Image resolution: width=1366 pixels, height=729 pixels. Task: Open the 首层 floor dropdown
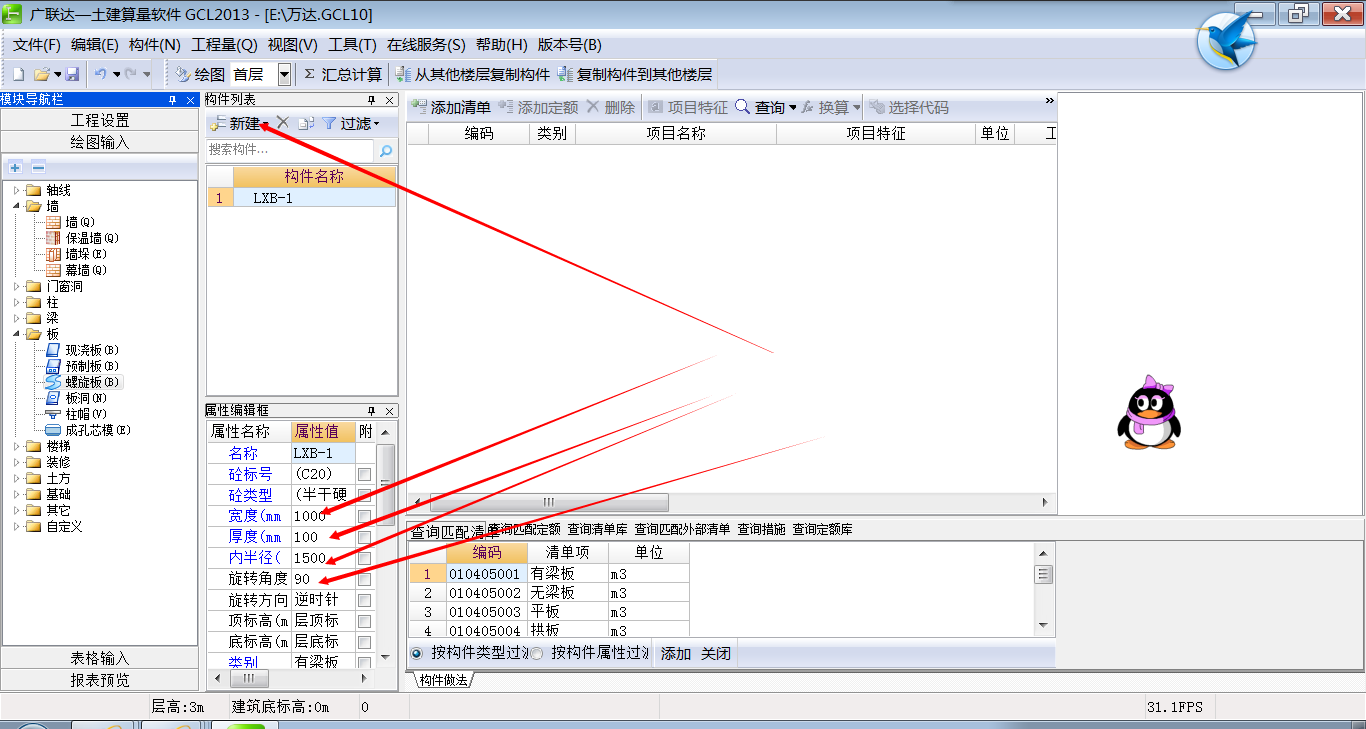[x=284, y=74]
